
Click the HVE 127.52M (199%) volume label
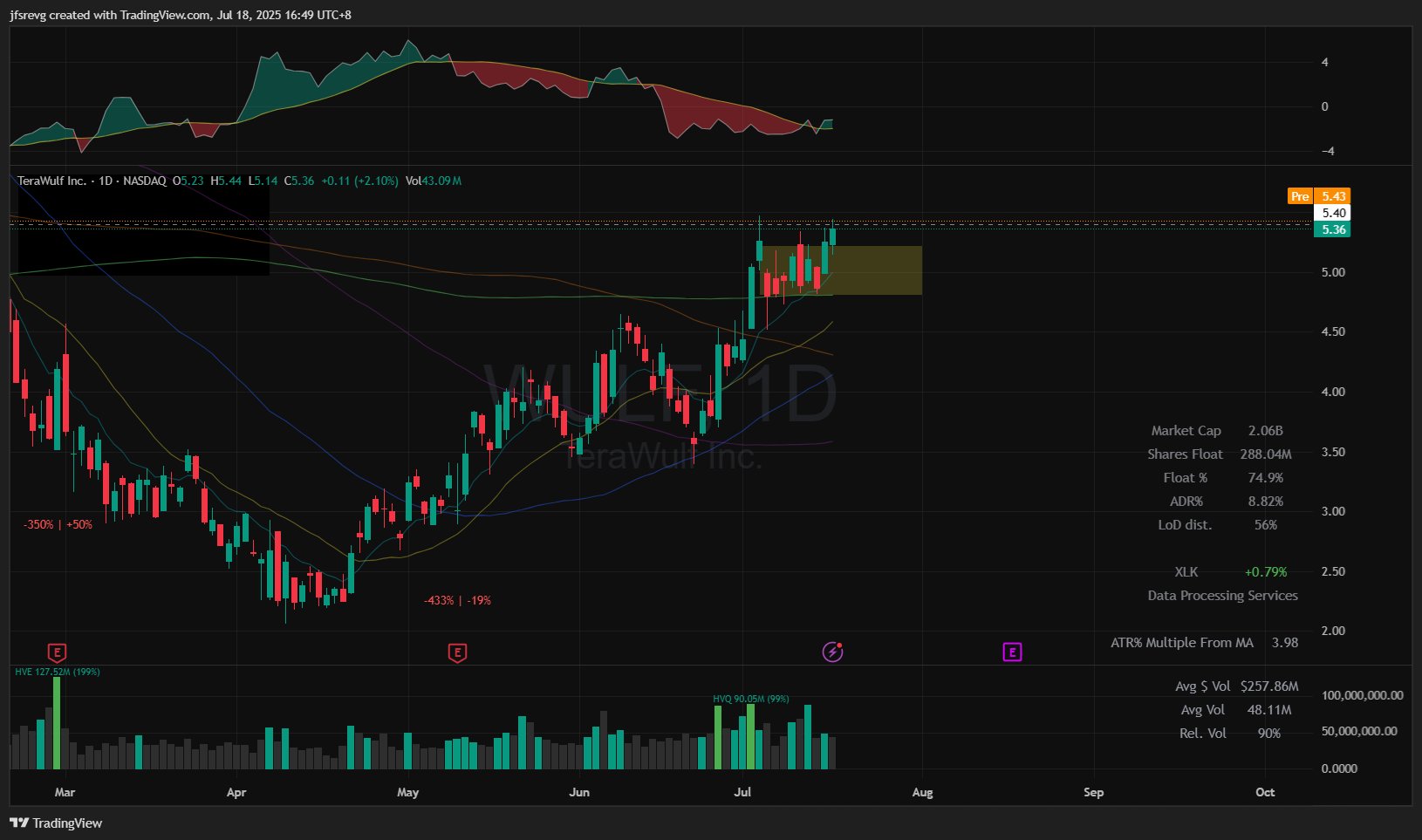tap(58, 672)
